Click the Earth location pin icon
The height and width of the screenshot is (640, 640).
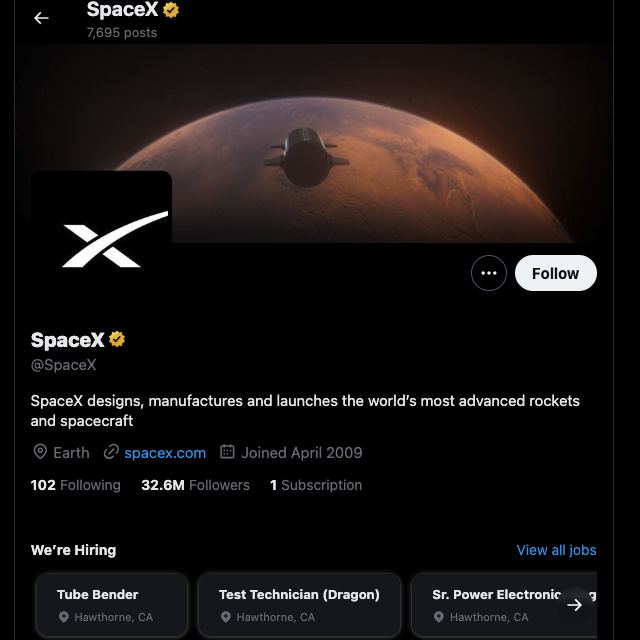pyautogui.click(x=40, y=452)
